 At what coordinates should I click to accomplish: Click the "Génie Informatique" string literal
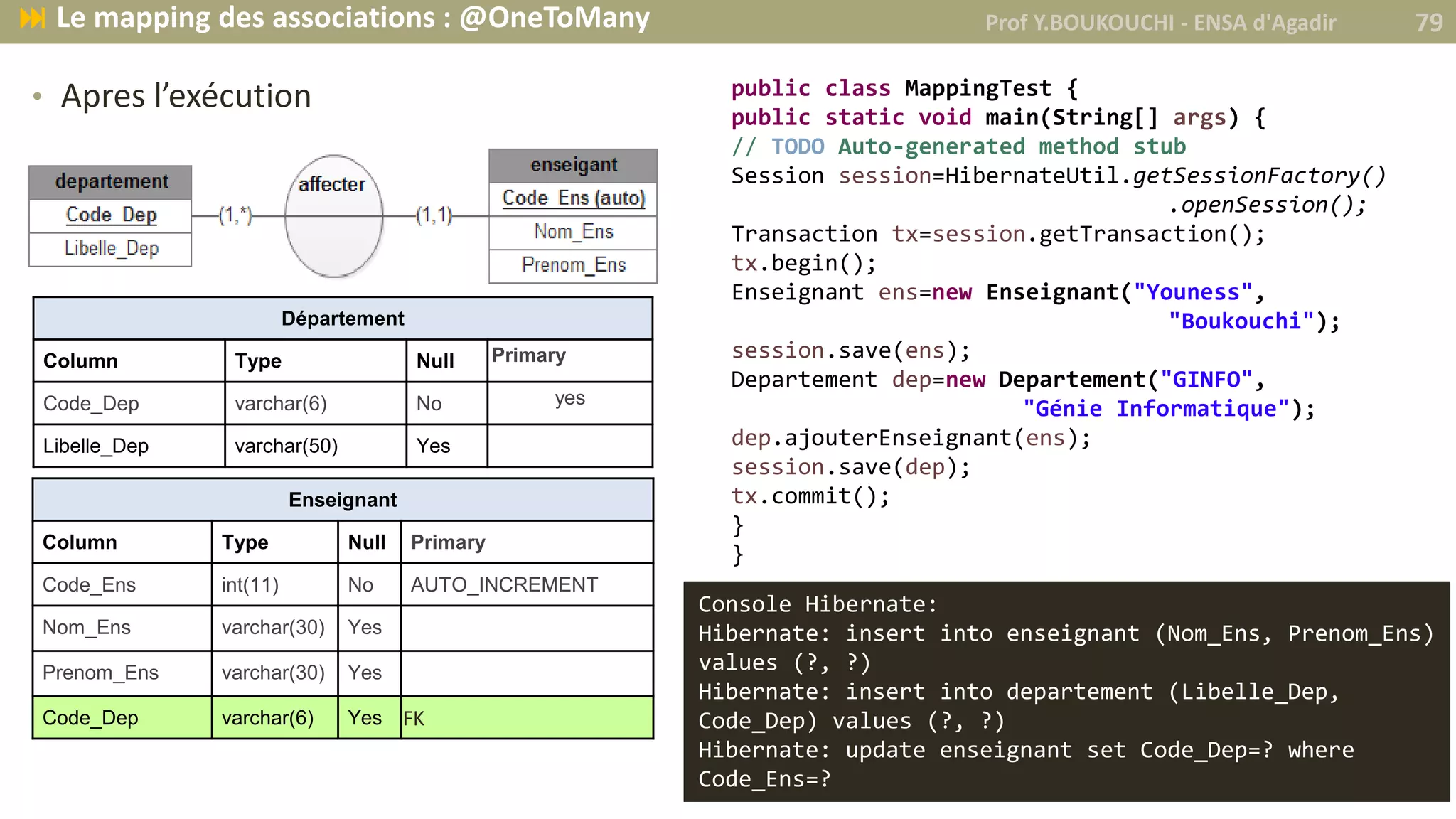pos(1156,409)
